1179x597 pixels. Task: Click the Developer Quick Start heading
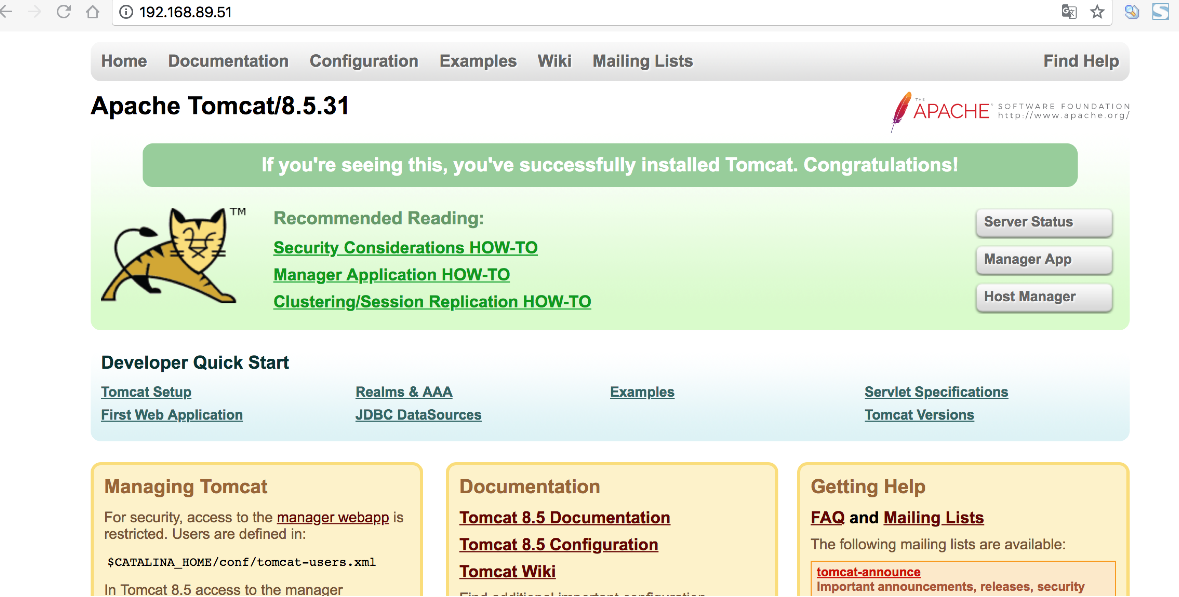[195, 362]
